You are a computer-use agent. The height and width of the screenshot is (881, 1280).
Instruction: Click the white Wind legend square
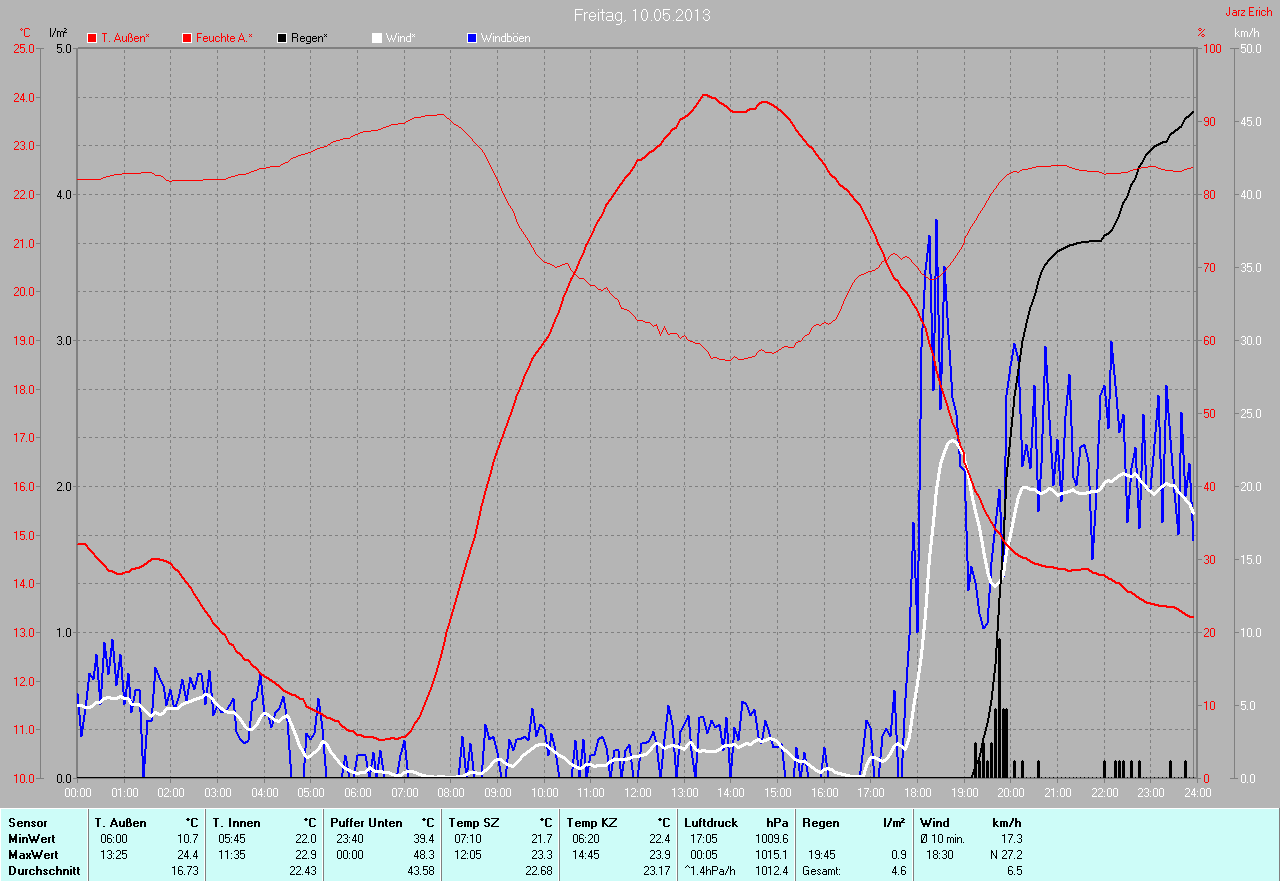click(x=377, y=38)
